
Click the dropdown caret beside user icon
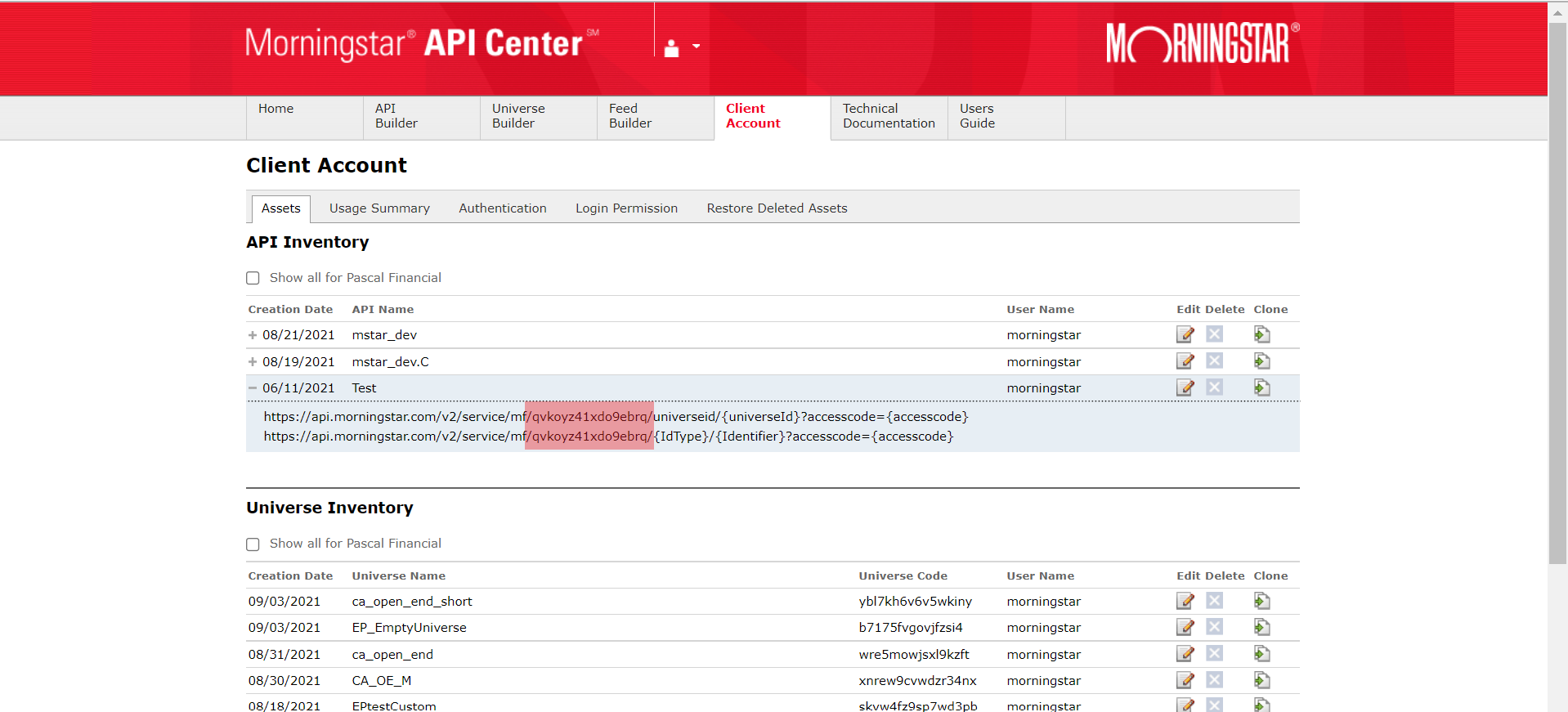[697, 47]
